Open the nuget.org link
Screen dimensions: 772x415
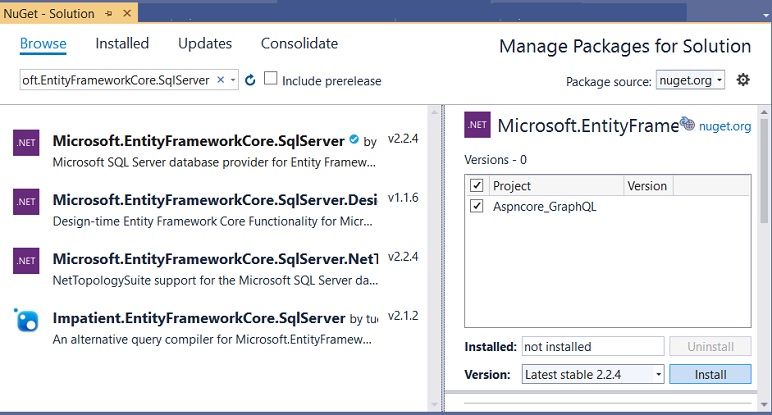(x=724, y=127)
